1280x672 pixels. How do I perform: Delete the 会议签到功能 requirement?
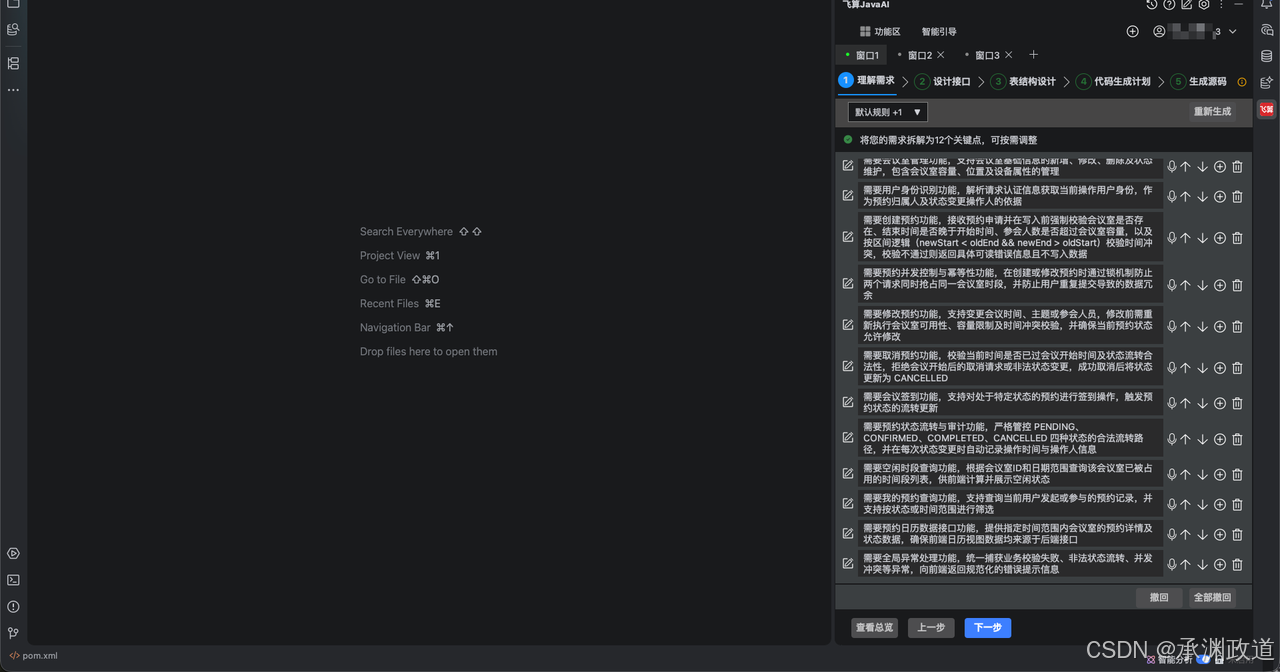point(1237,403)
